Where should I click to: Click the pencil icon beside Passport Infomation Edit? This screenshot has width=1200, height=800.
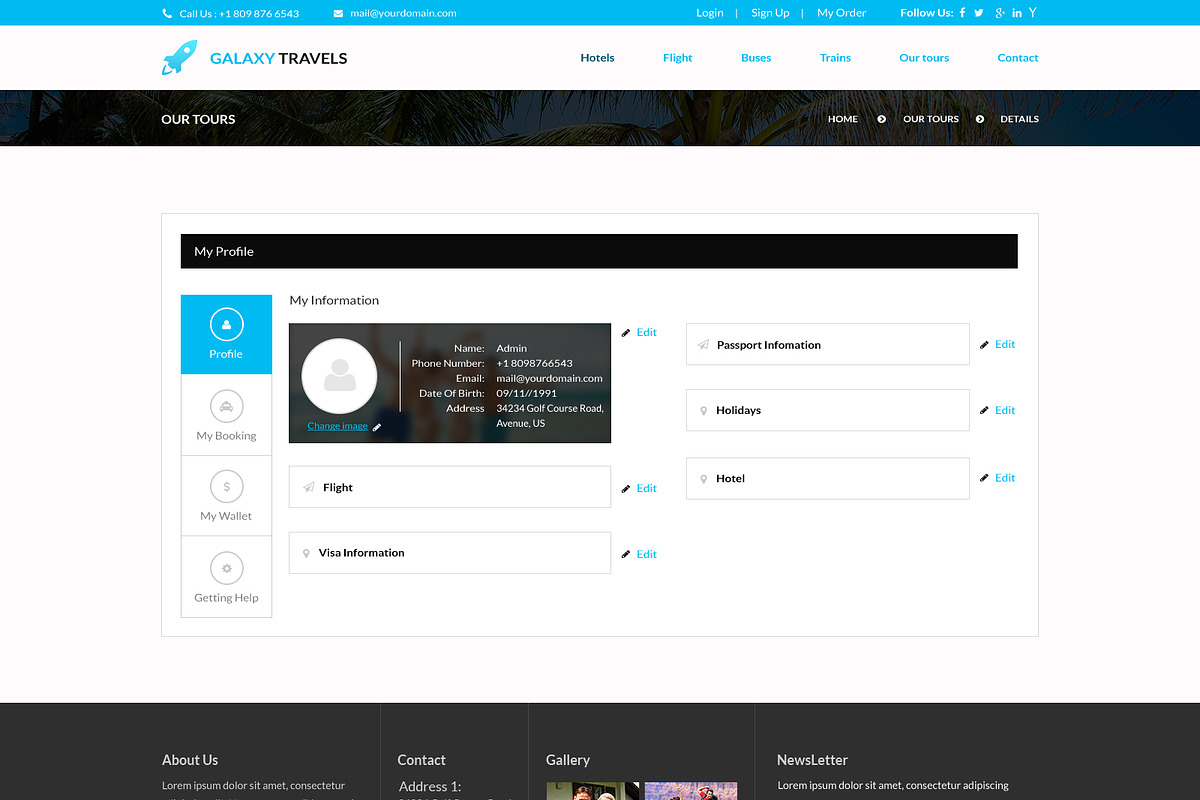(984, 345)
